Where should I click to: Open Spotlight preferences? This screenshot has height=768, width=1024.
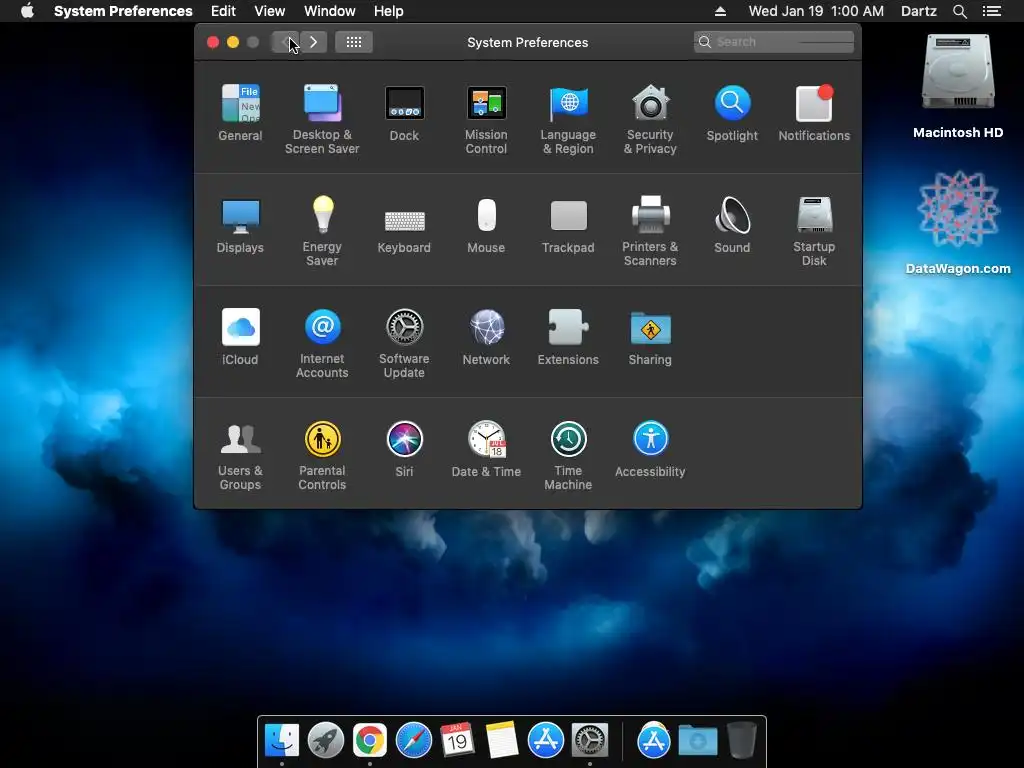[732, 112]
